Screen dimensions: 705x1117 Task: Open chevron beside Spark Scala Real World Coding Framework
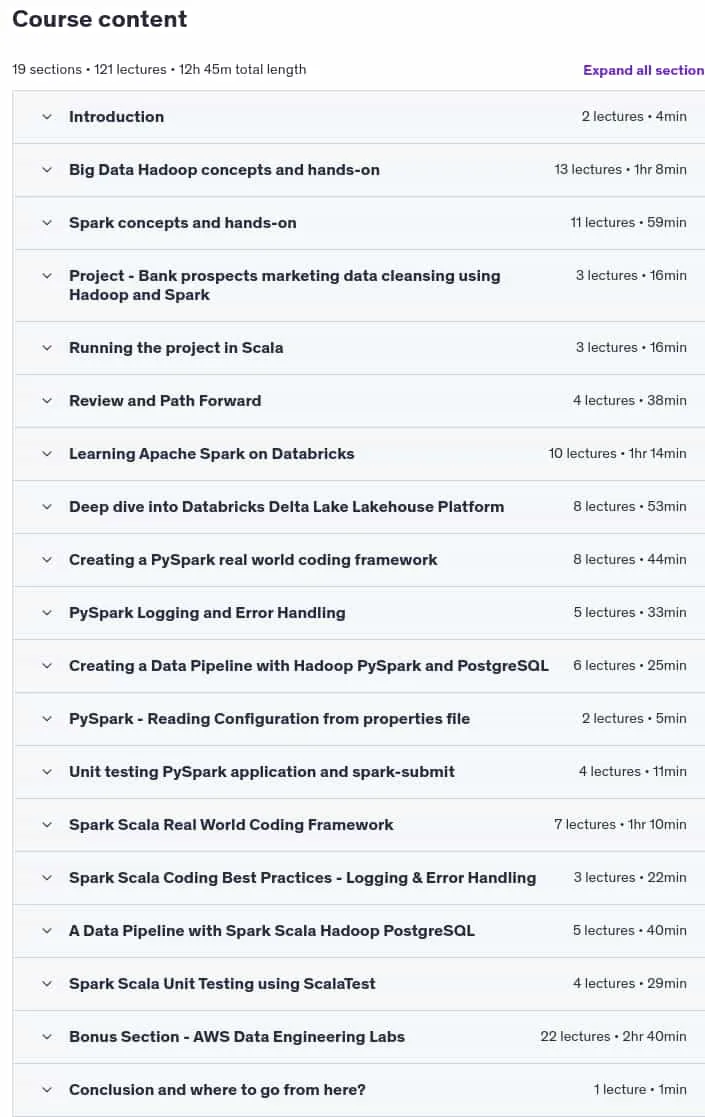coord(47,825)
